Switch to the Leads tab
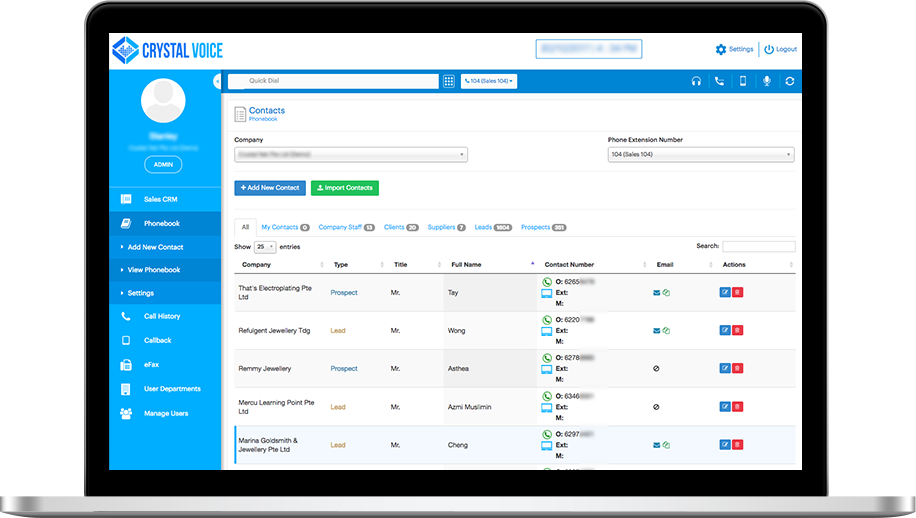The height and width of the screenshot is (518, 916). [491, 227]
